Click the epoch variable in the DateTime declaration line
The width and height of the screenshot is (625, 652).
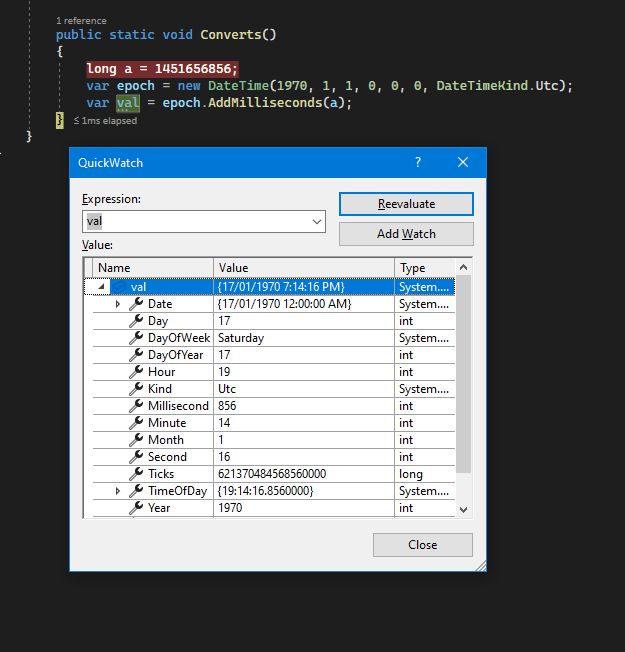click(136, 86)
